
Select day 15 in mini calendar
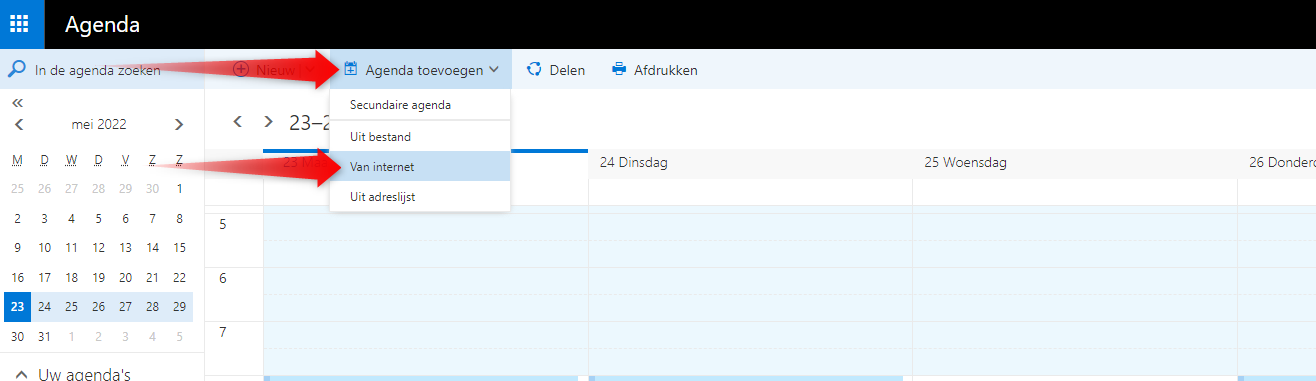point(179,247)
